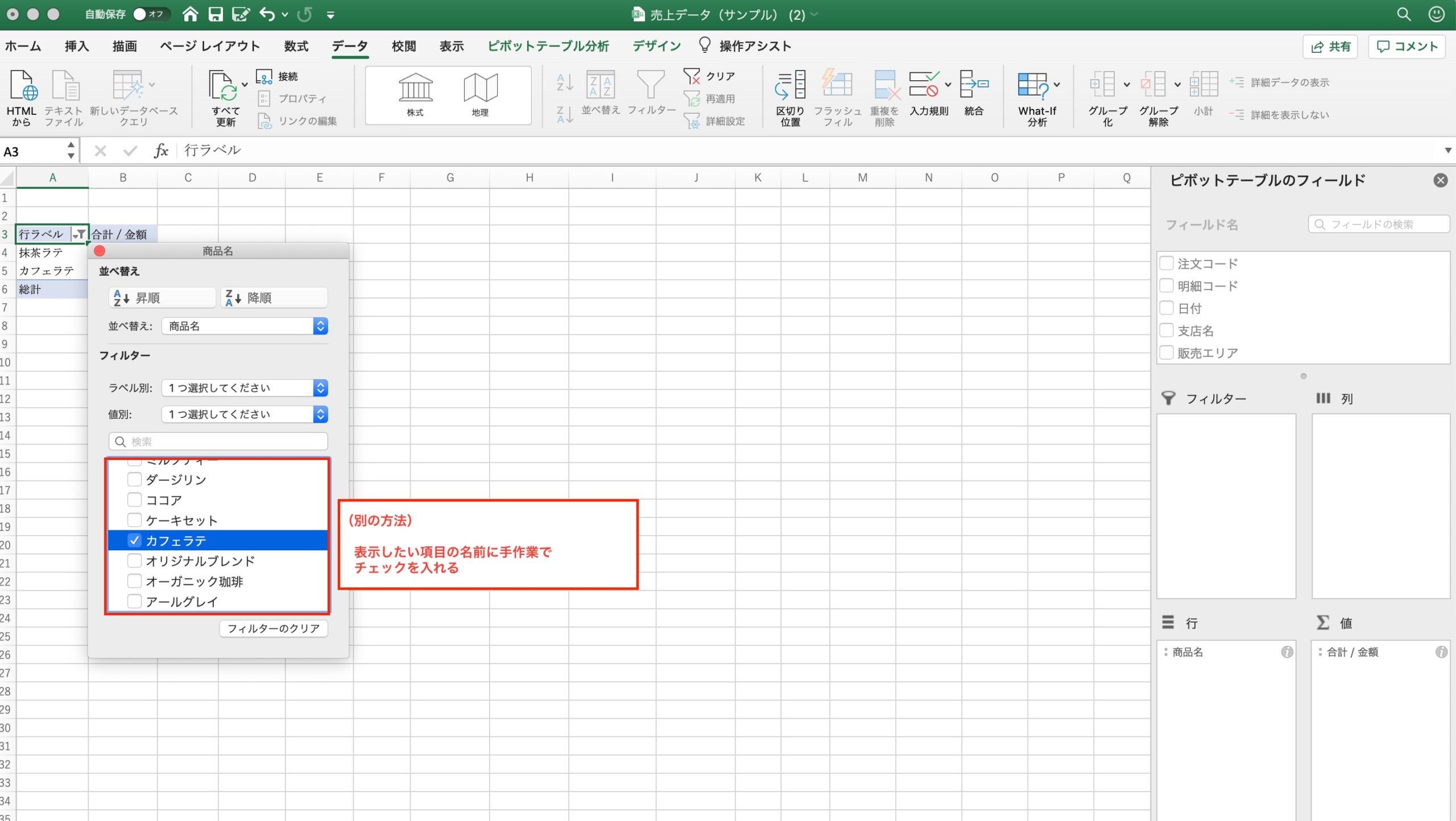Switch to the 数式 tab
This screenshot has width=1456, height=821.
click(296, 46)
